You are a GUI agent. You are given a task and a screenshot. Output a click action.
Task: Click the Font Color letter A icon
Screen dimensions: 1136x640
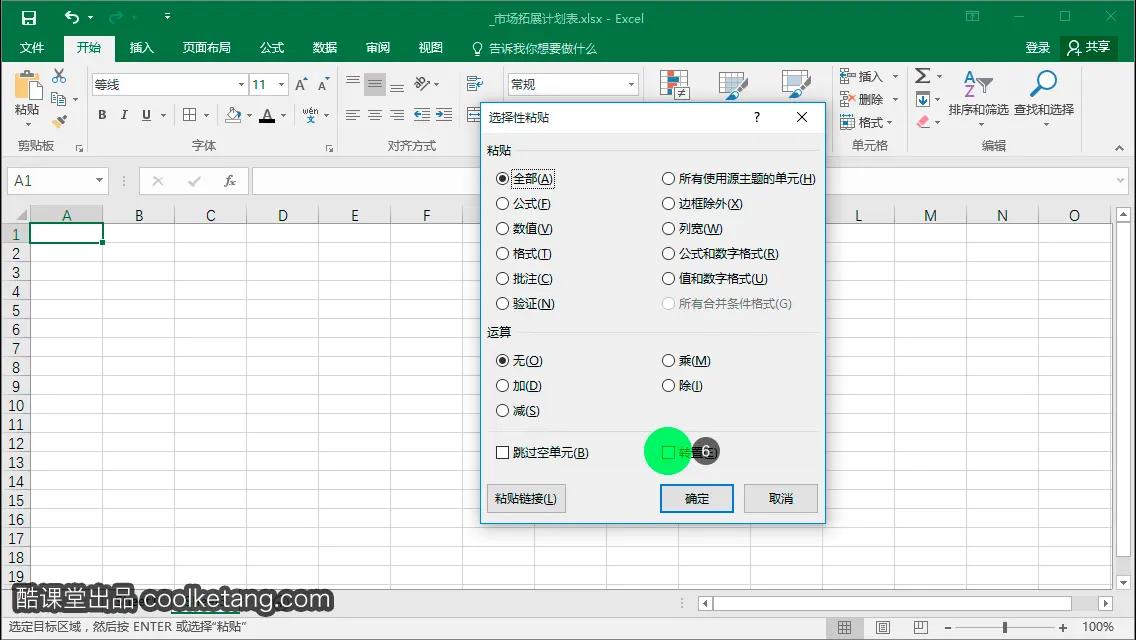click(x=267, y=115)
